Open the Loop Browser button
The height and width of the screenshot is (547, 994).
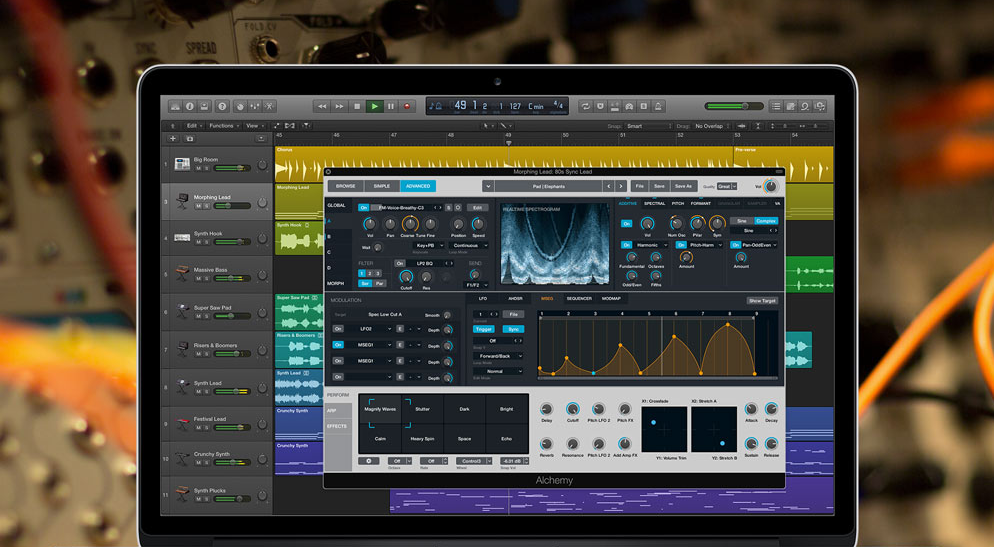click(x=804, y=106)
